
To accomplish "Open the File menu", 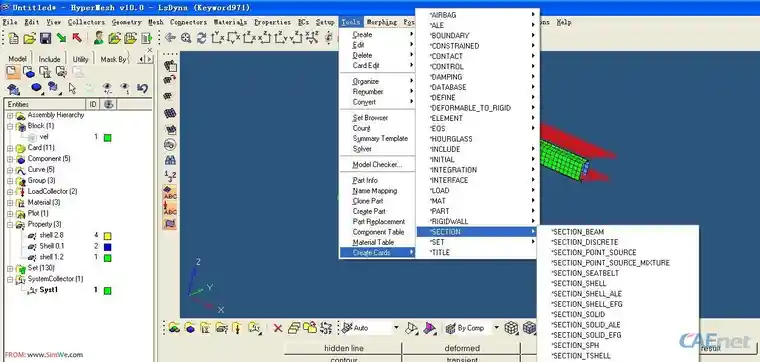I will point(10,22).
